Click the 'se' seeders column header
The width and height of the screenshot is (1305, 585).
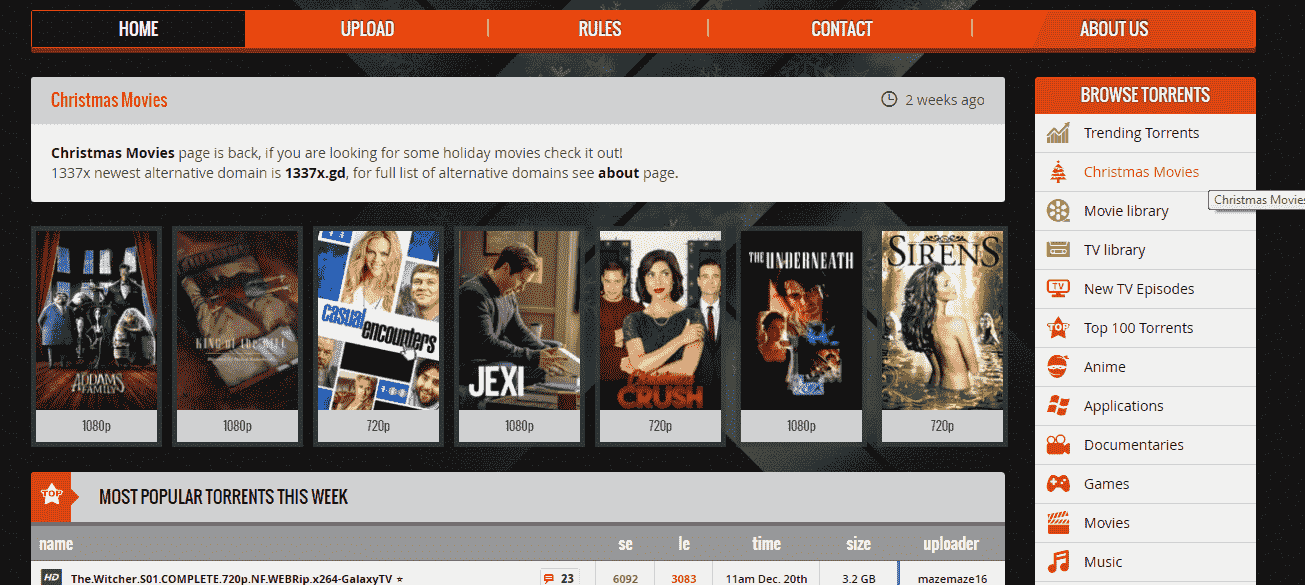[x=625, y=544]
